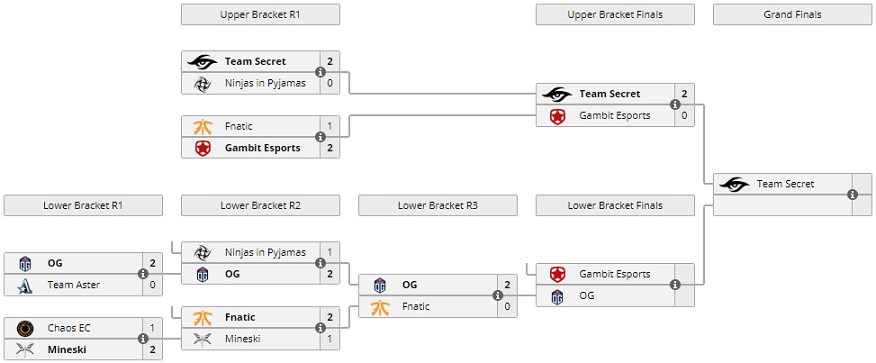876x363 pixels.
Task: View info for OG vs Team Aster match
Action: tap(143, 274)
